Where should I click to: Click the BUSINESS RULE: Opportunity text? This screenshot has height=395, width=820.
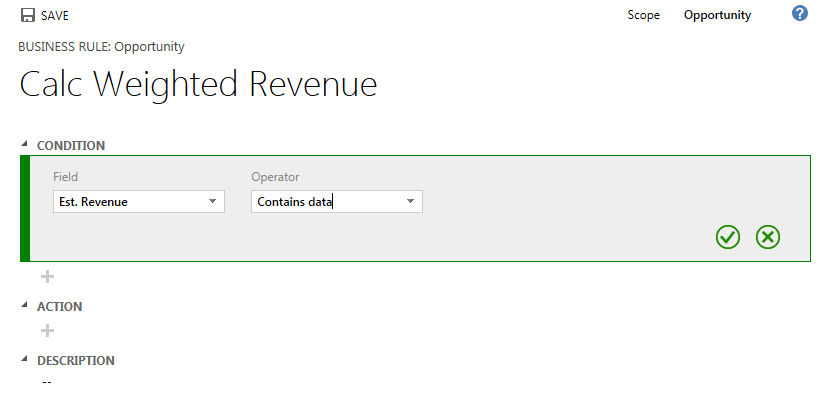(x=101, y=47)
